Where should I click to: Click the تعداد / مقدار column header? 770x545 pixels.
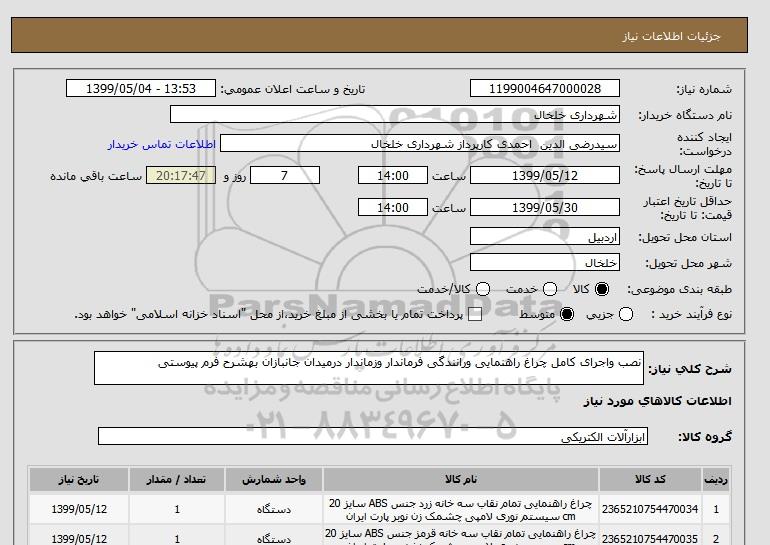point(177,479)
